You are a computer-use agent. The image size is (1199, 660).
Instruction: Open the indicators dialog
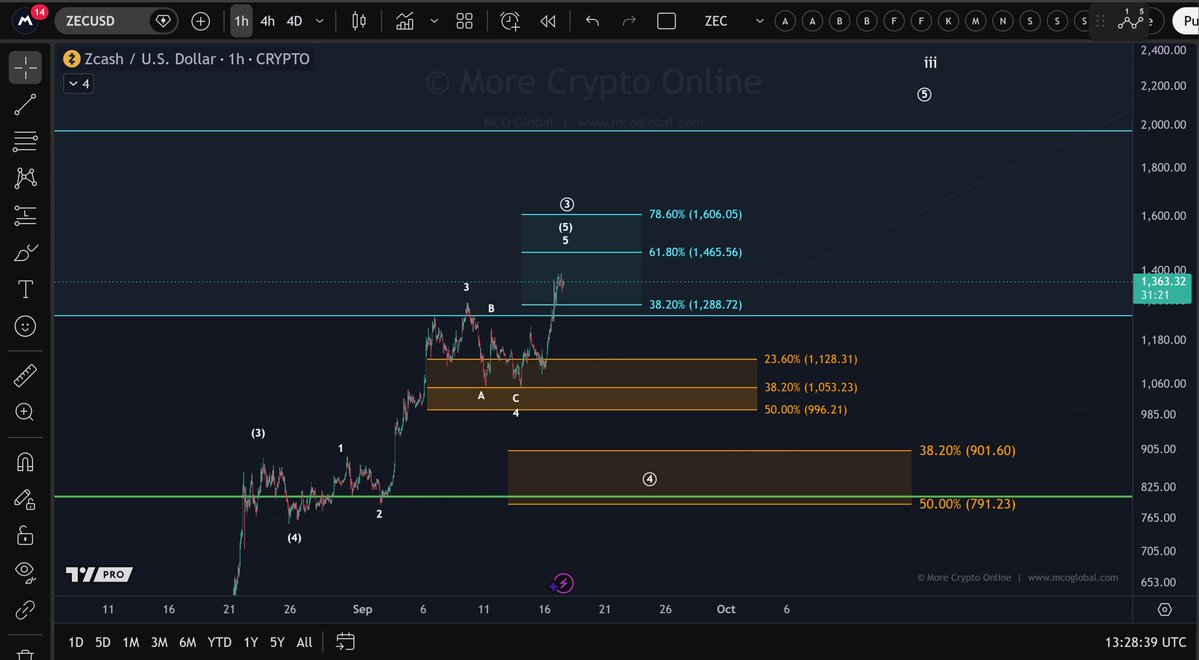pos(405,21)
